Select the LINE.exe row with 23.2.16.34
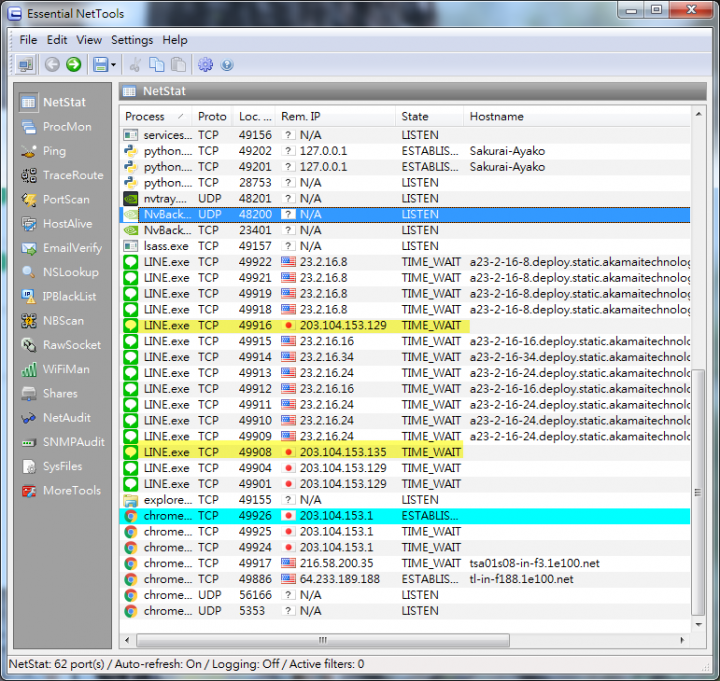Viewport: 720px width, 681px height. pyautogui.click(x=405, y=357)
